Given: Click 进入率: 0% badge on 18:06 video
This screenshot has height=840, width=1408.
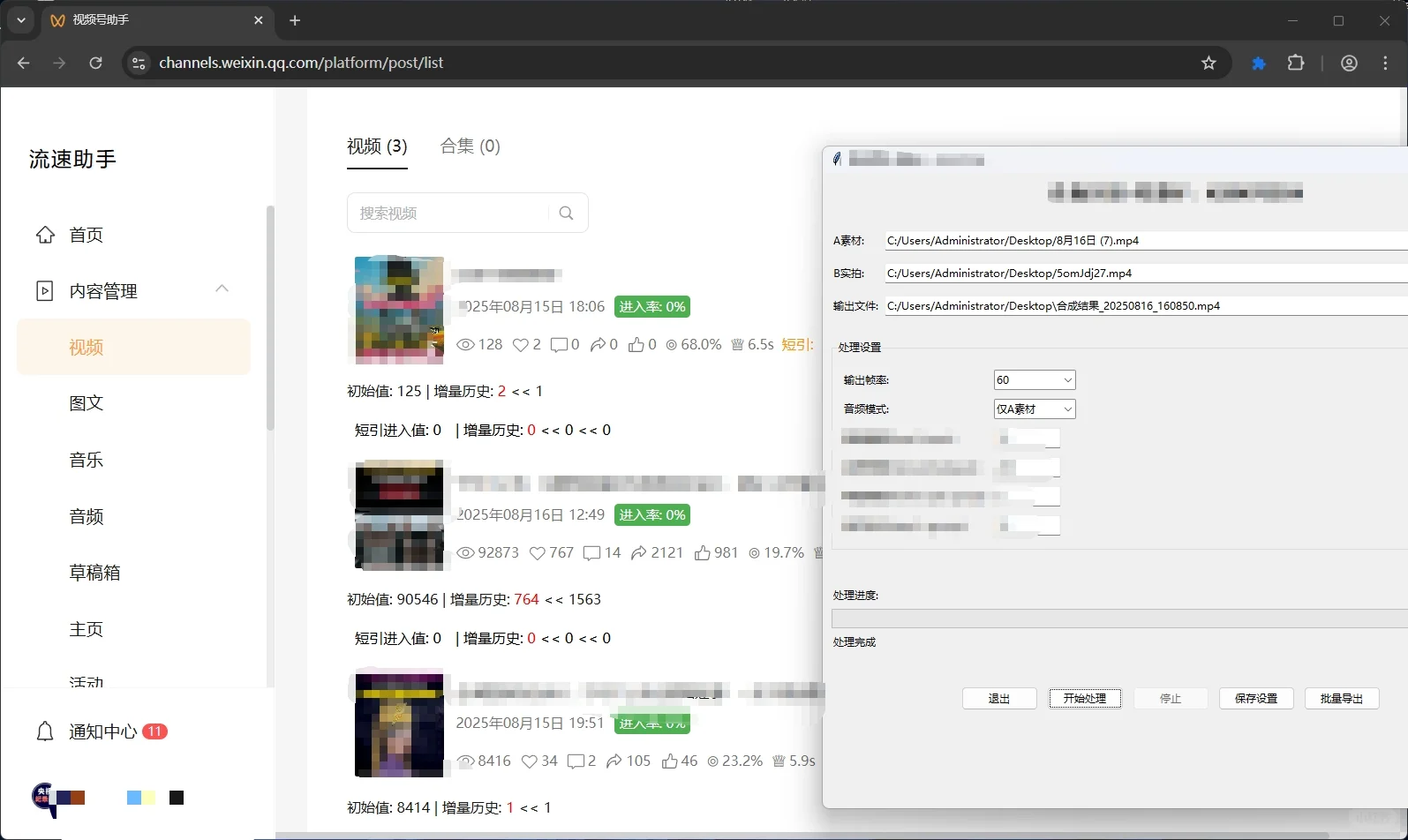Looking at the screenshot, I should (652, 307).
